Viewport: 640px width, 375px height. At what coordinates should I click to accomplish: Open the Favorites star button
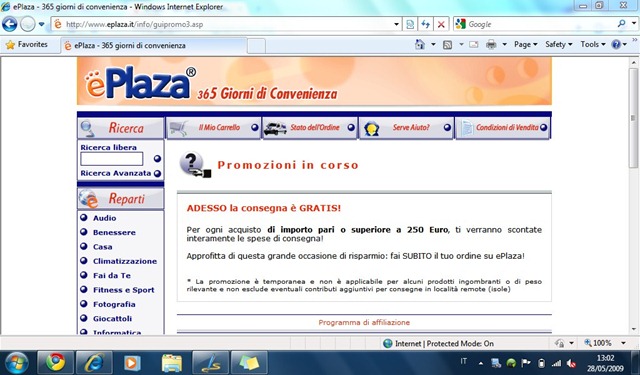pos(27,44)
